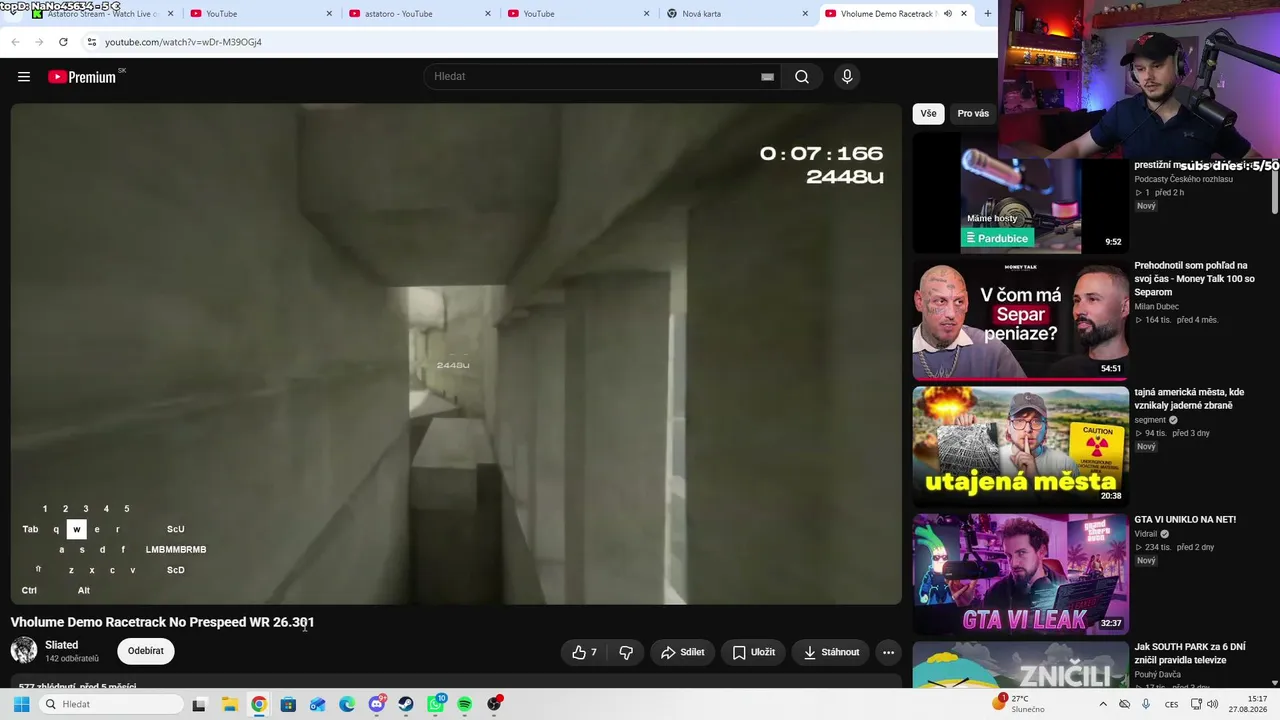Open Task View on the taskbar
This screenshot has height=720, width=1280.
(199, 704)
